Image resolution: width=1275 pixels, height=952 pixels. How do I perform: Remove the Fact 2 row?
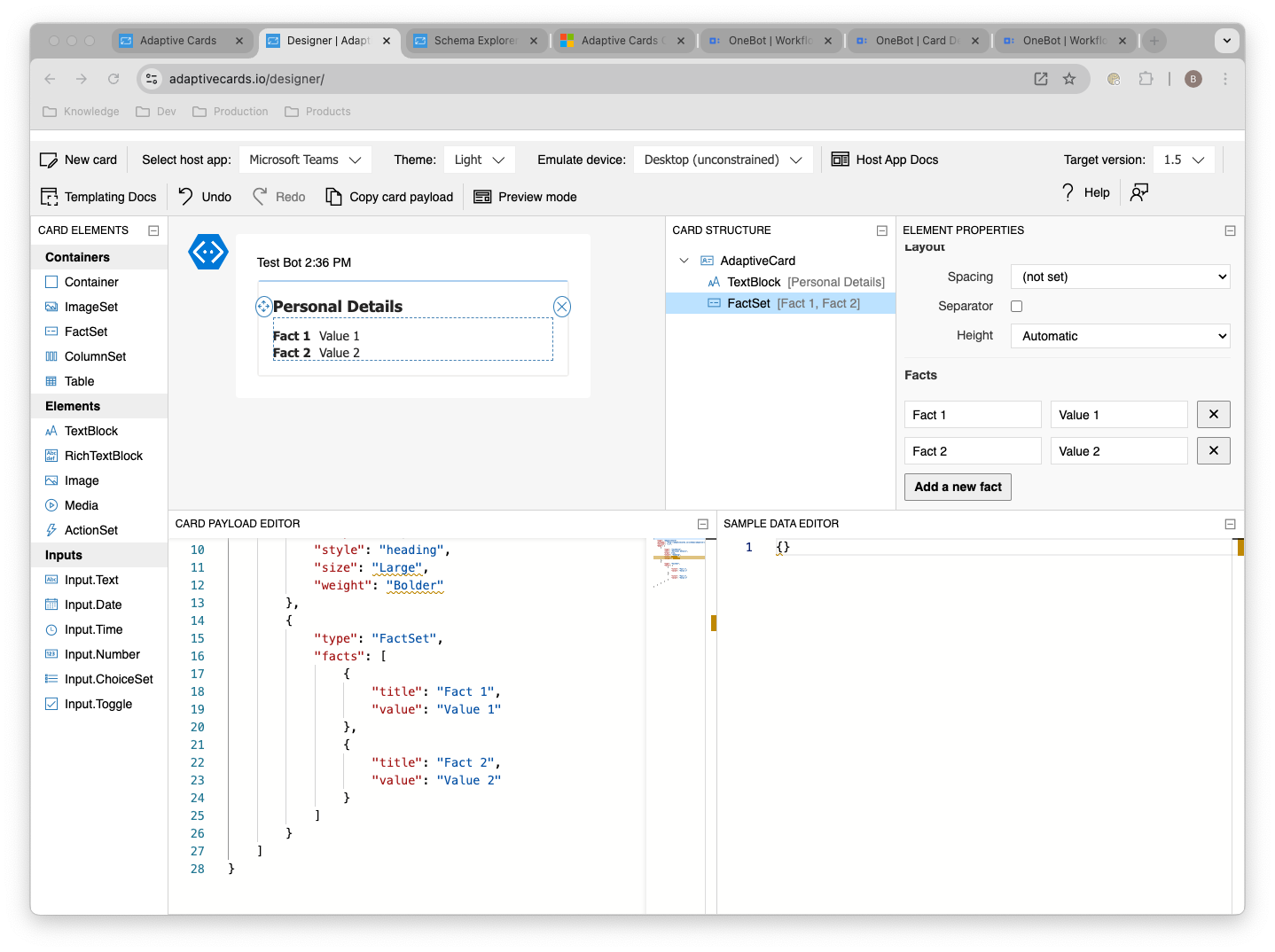tap(1214, 451)
